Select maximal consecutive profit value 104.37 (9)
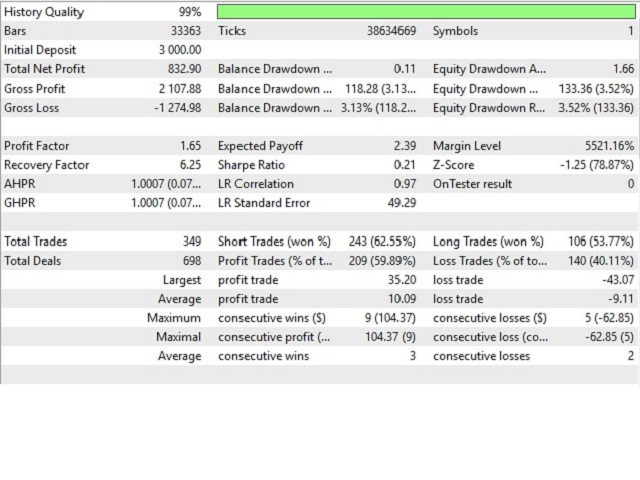The height and width of the screenshot is (480, 640). click(x=390, y=337)
